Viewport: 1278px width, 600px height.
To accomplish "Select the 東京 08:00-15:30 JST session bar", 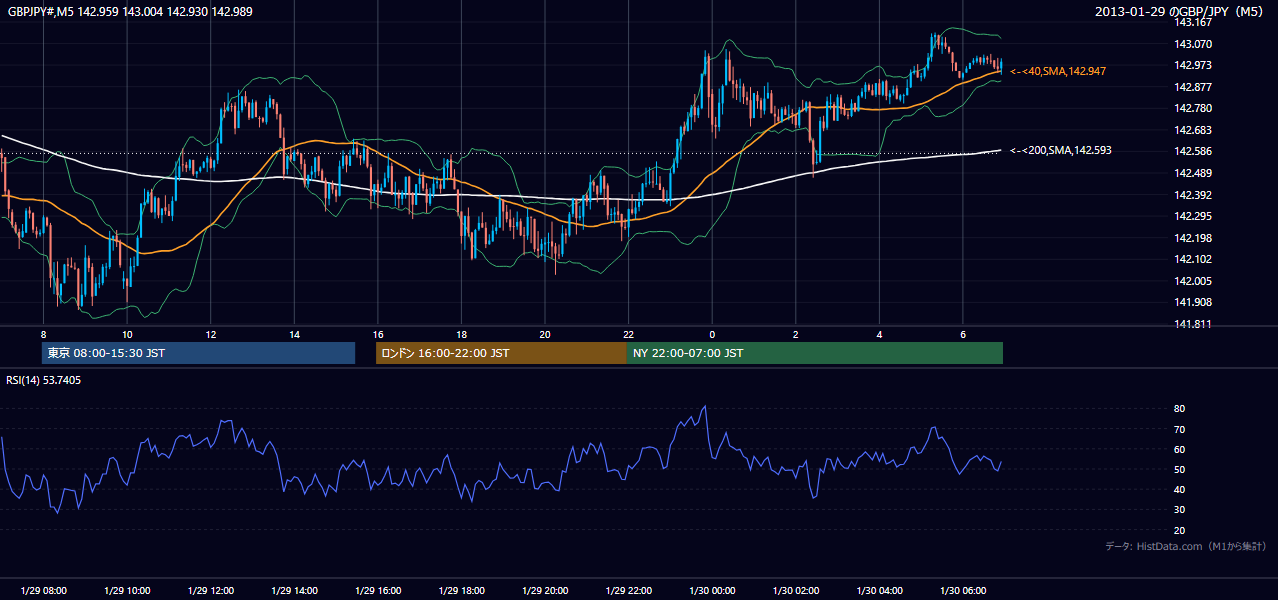I will [198, 353].
